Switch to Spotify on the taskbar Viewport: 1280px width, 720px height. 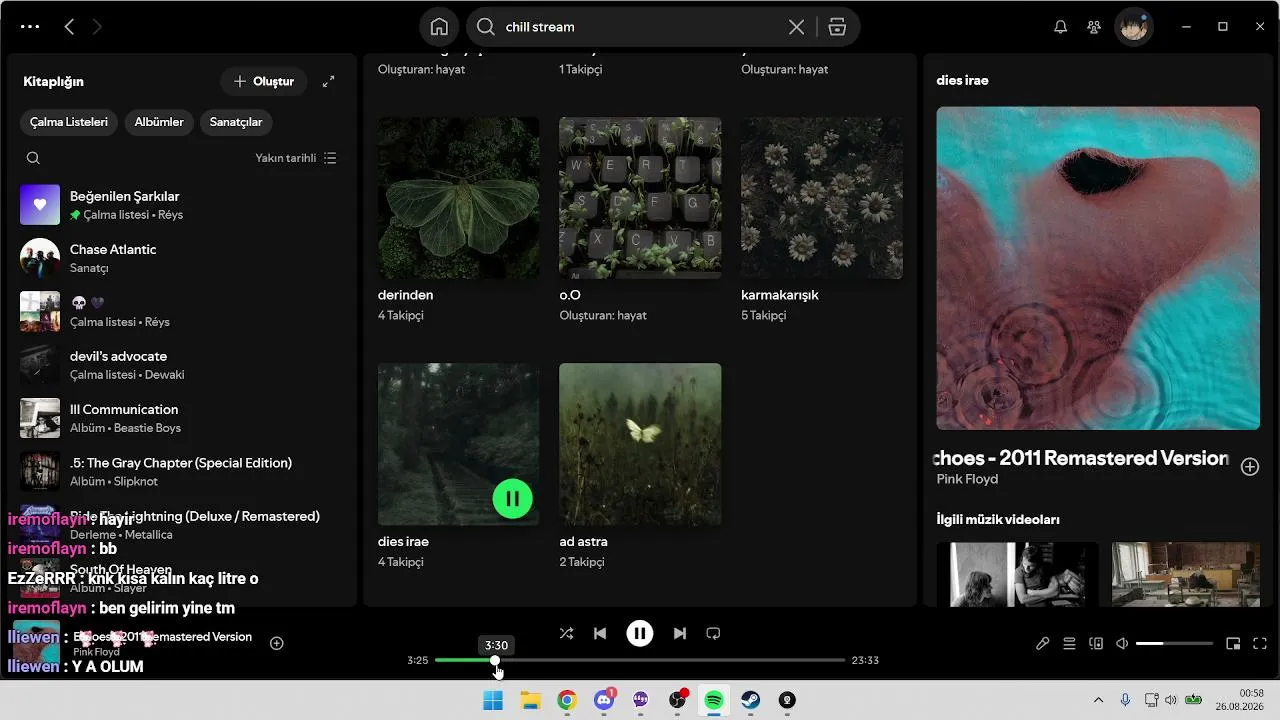(714, 700)
